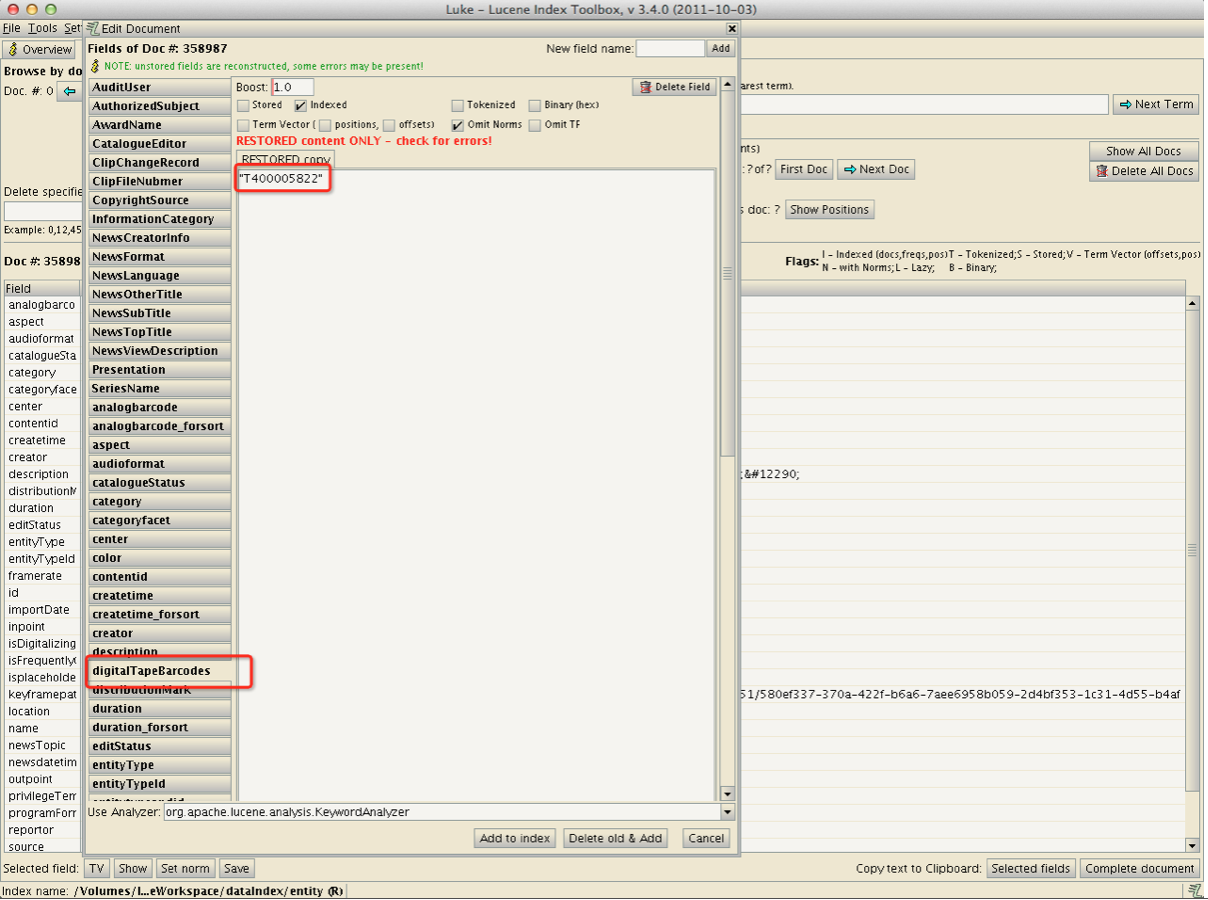Open the Overview tab
The width and height of the screenshot is (1208, 900).
pos(40,49)
